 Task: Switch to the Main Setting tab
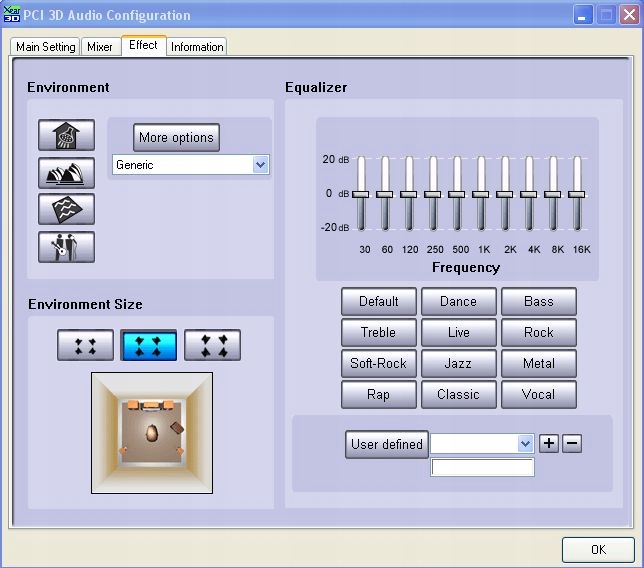(45, 46)
